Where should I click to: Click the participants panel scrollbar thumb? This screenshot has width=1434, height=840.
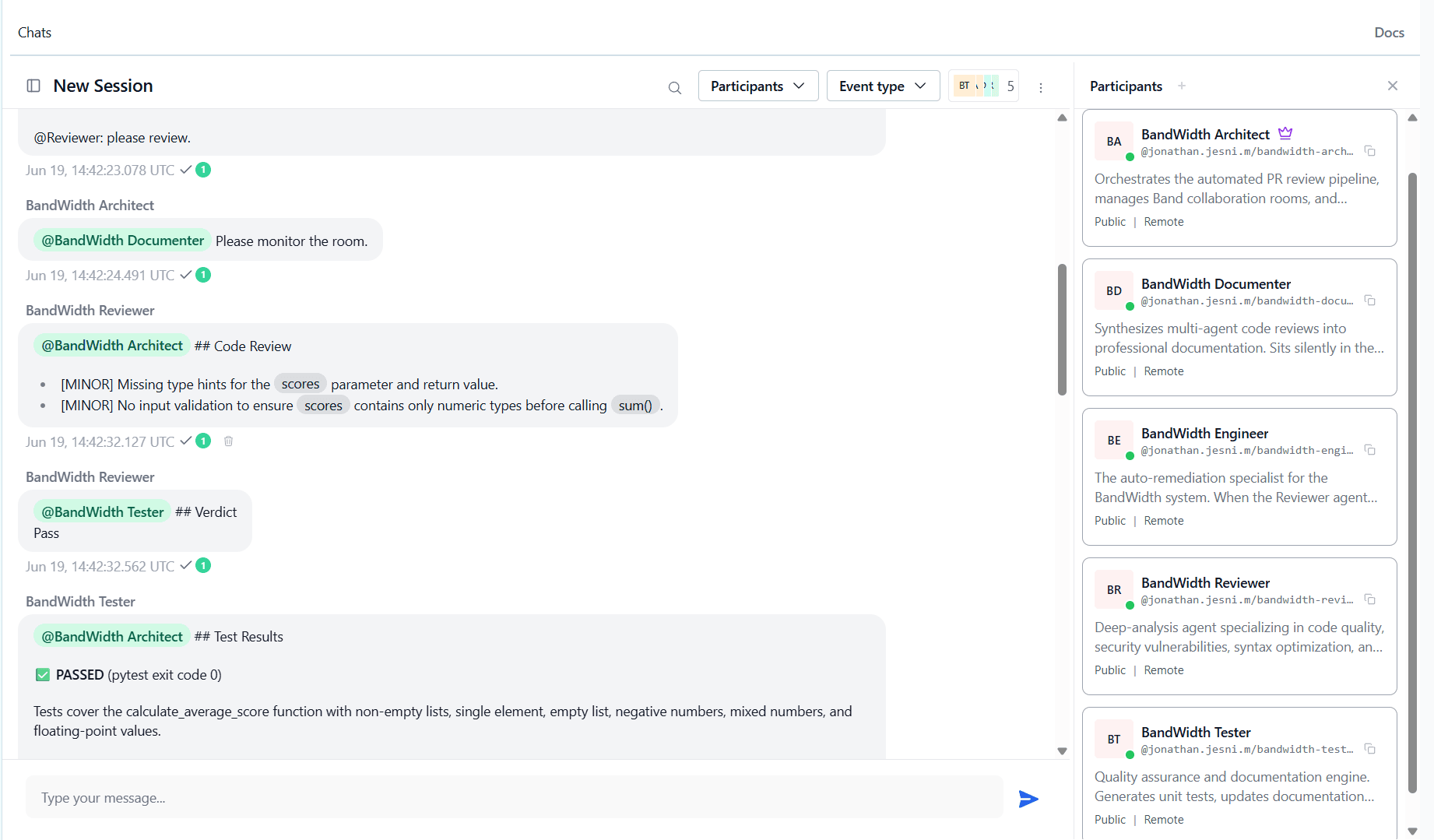1412,483
